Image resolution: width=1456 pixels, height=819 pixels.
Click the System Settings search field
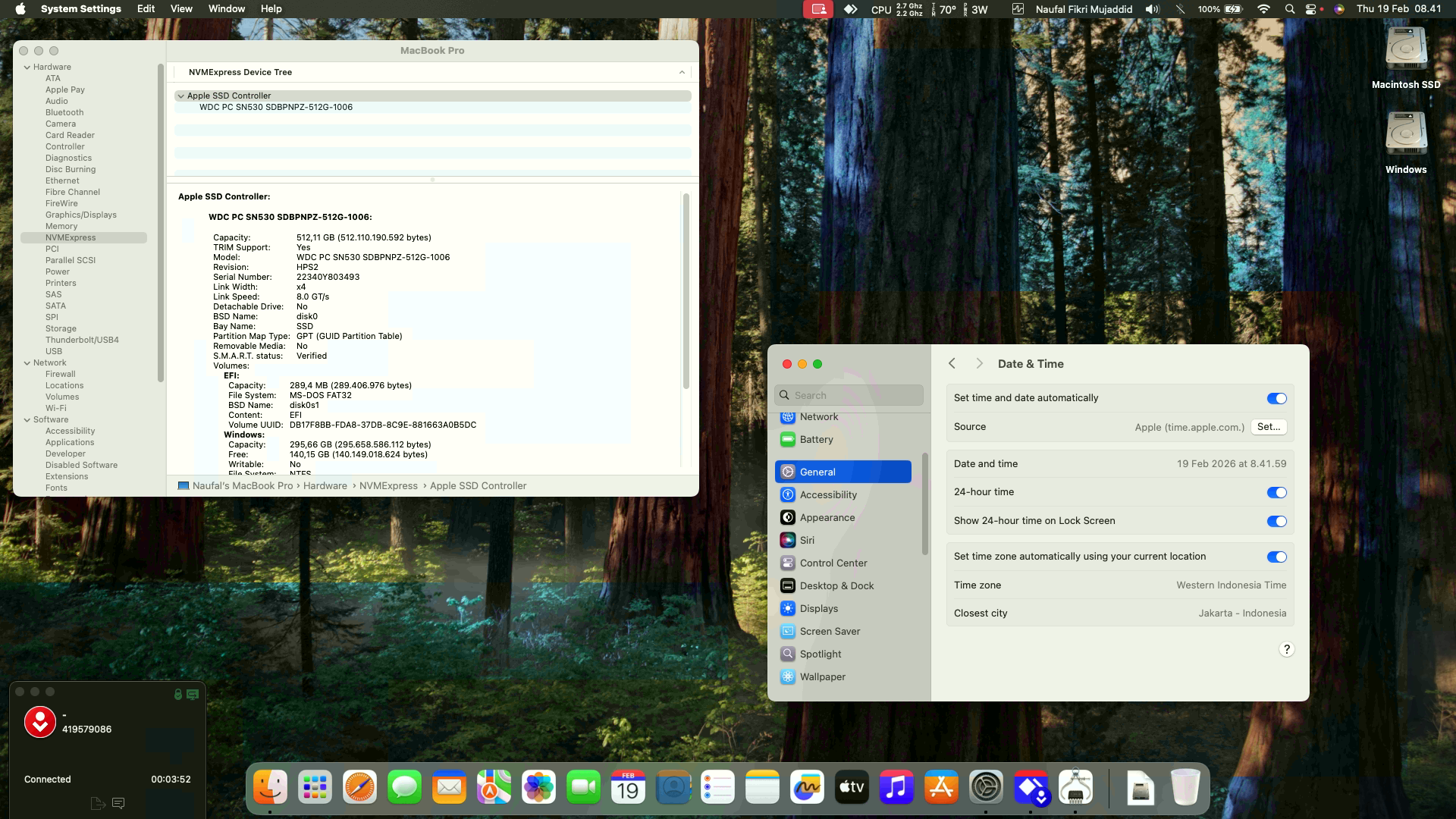(849, 395)
